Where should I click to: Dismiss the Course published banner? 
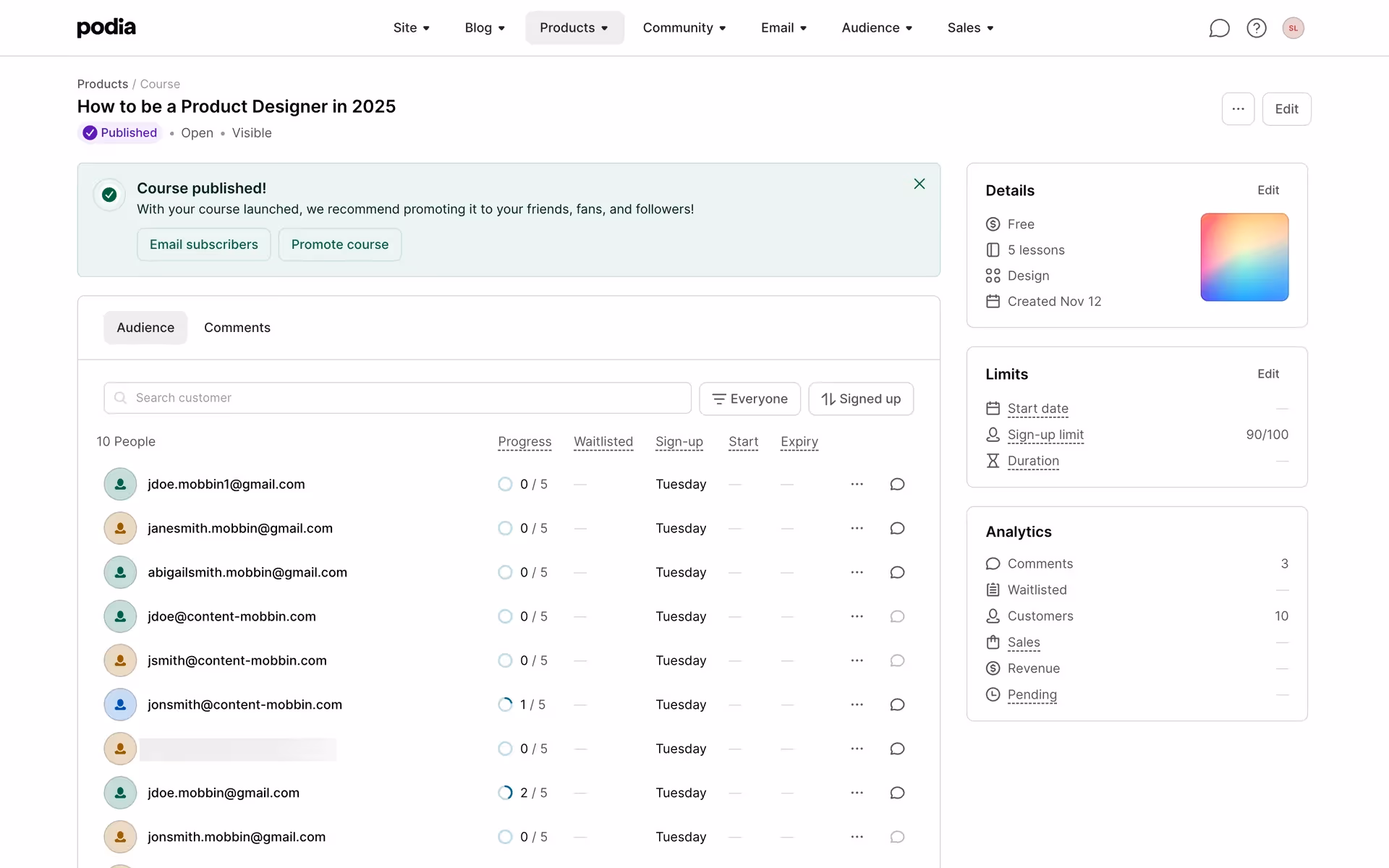pos(919,184)
